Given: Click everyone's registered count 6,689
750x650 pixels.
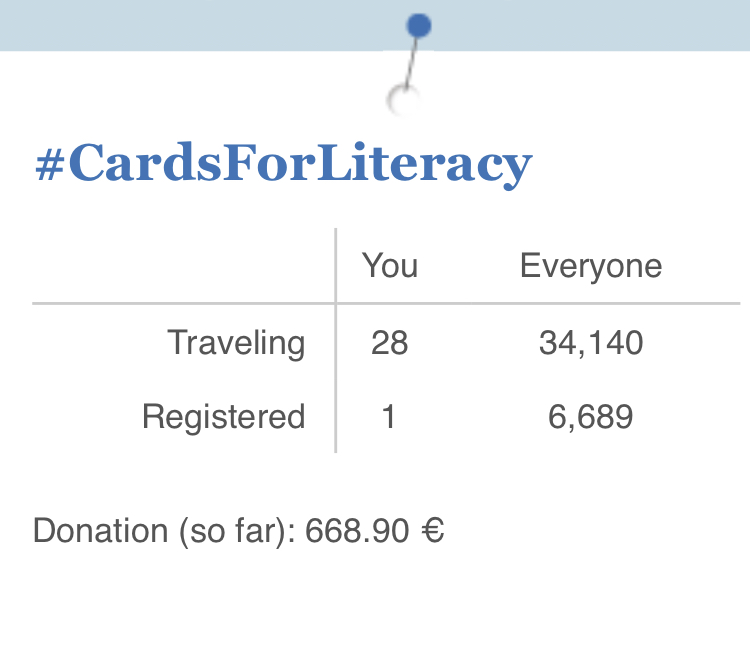Looking at the screenshot, I should (590, 417).
